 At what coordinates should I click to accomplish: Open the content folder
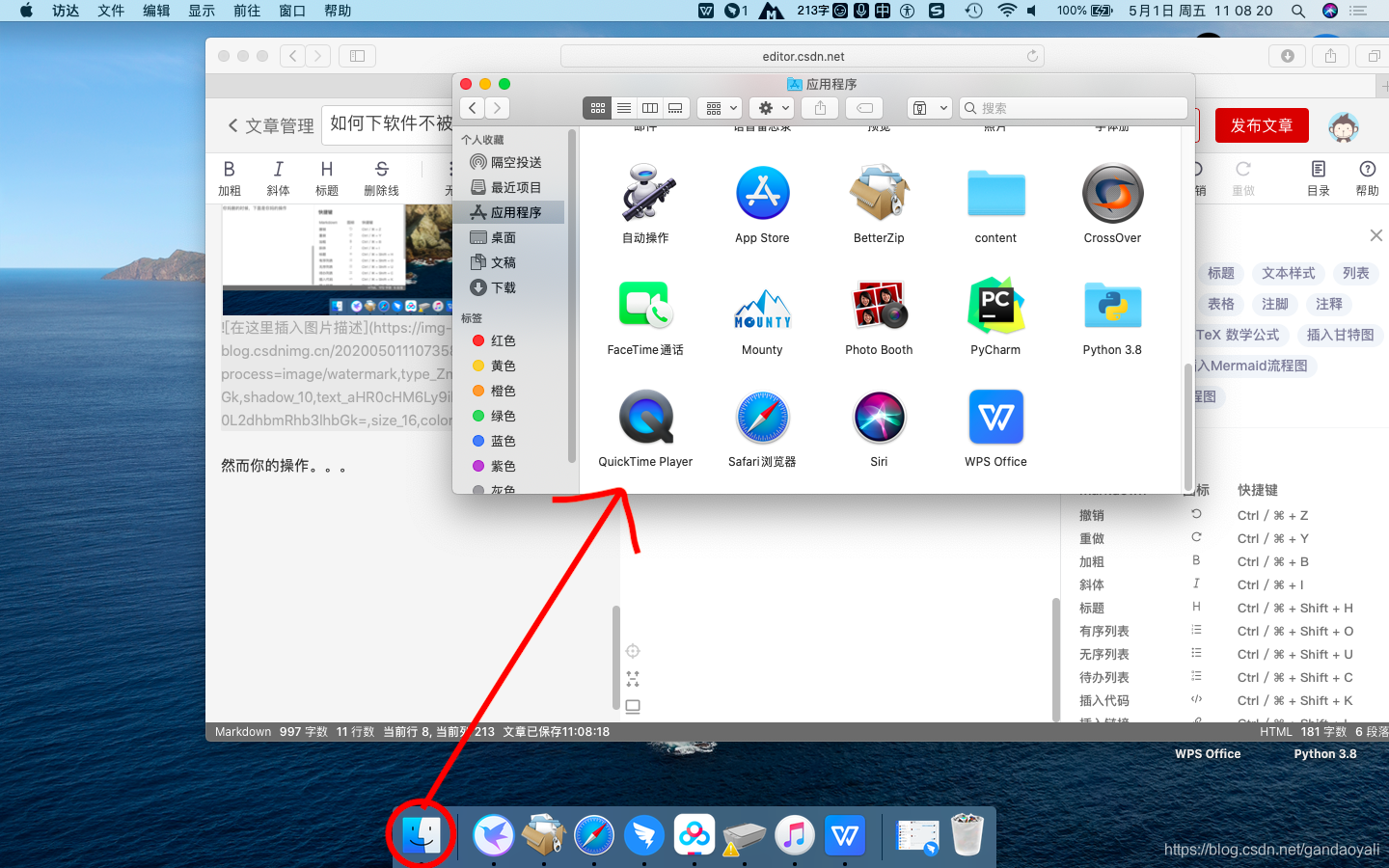point(995,193)
